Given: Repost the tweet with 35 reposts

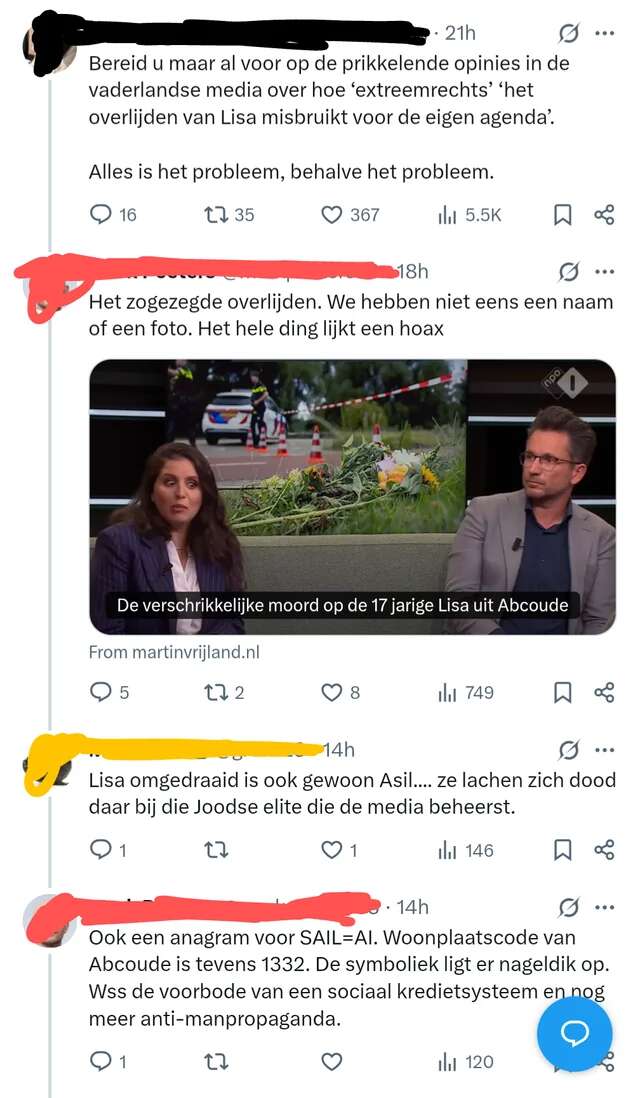Looking at the screenshot, I should coord(229,214).
